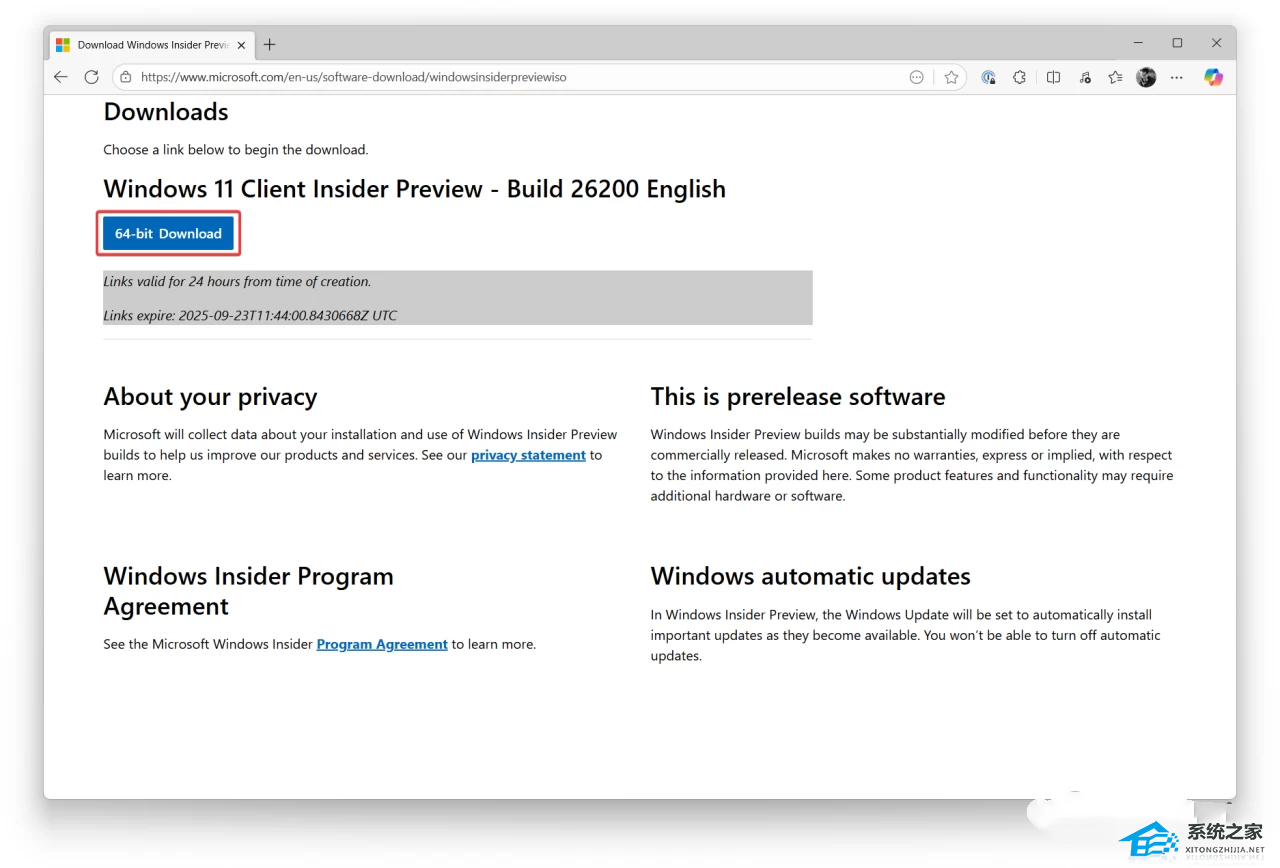Click the music media control icon
This screenshot has height=868, width=1280.
1085,77
